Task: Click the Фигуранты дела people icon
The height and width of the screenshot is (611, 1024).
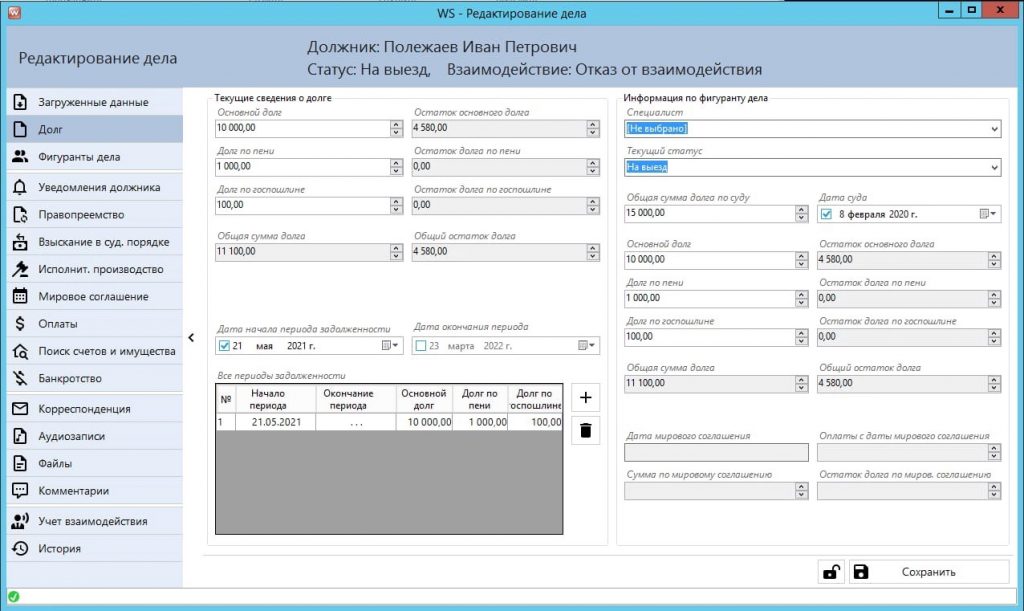Action: 20,157
